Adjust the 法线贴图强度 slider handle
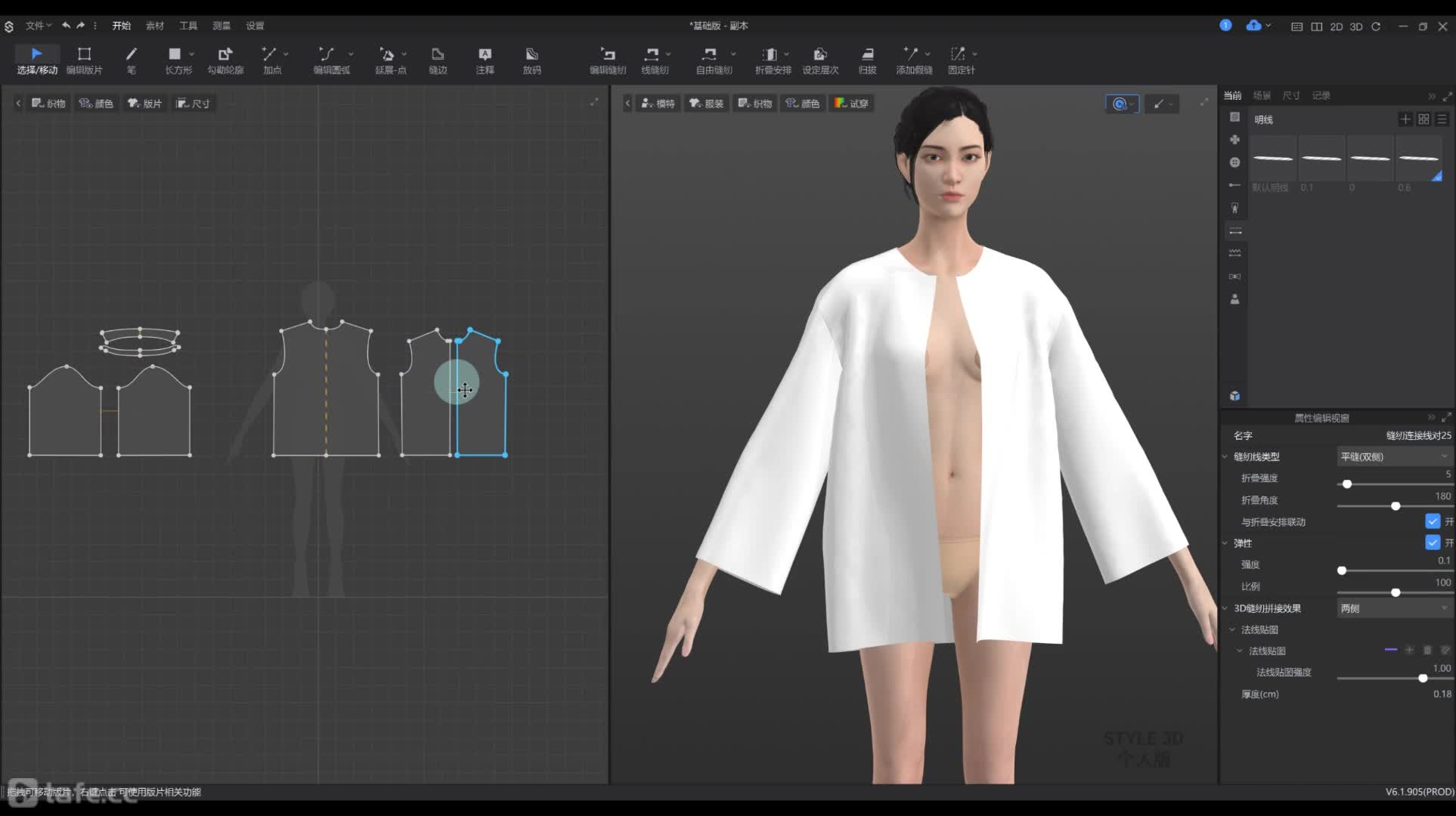Screen dimensions: 1456x816 coord(1423,678)
